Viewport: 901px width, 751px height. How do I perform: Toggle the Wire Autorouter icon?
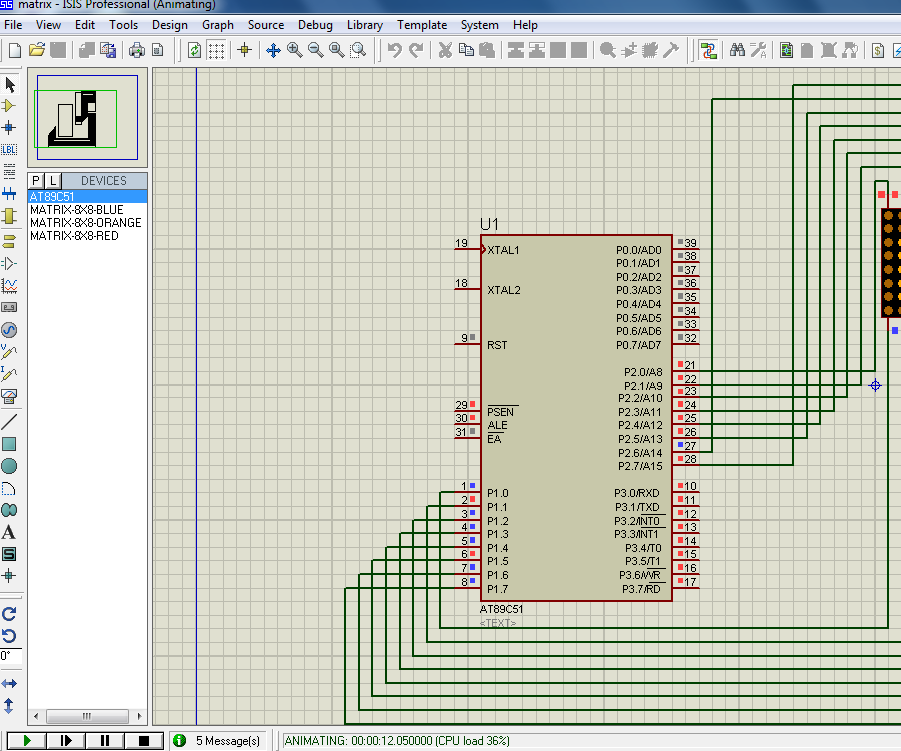709,51
